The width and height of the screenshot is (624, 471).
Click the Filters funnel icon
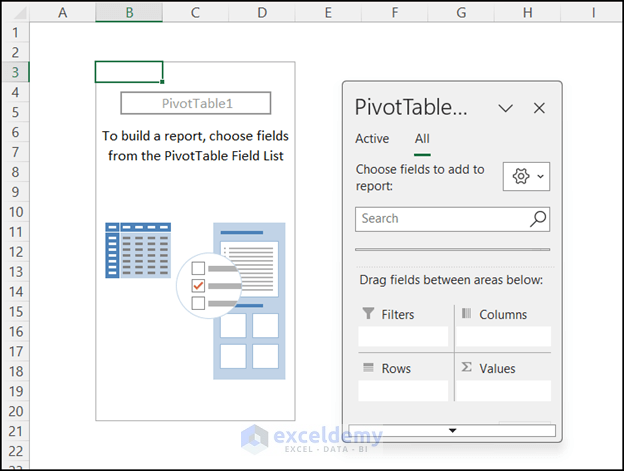click(369, 313)
